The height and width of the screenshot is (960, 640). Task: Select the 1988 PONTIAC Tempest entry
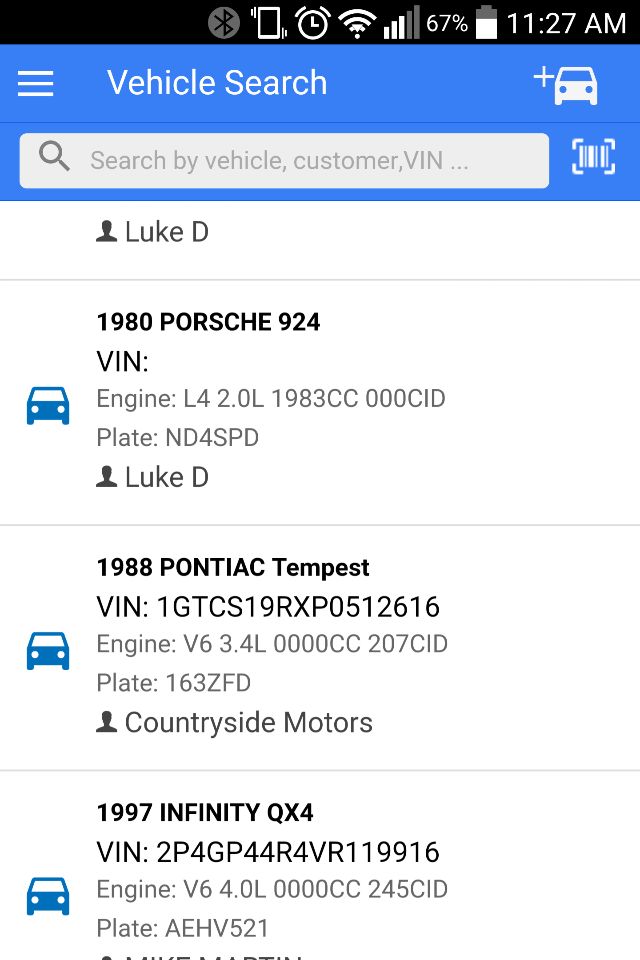click(x=233, y=568)
